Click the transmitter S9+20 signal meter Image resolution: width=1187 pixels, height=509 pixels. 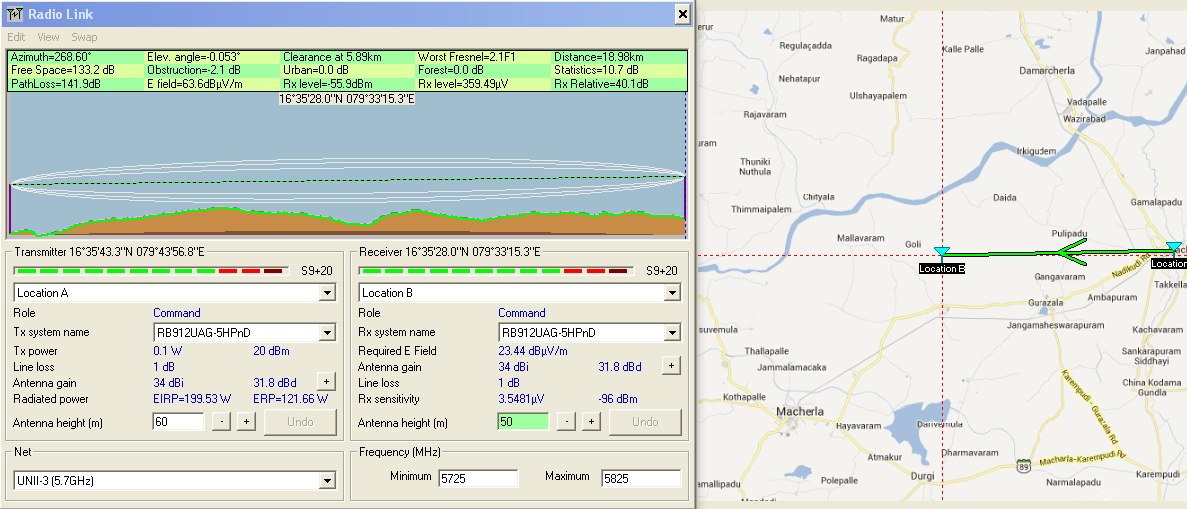tap(148, 271)
